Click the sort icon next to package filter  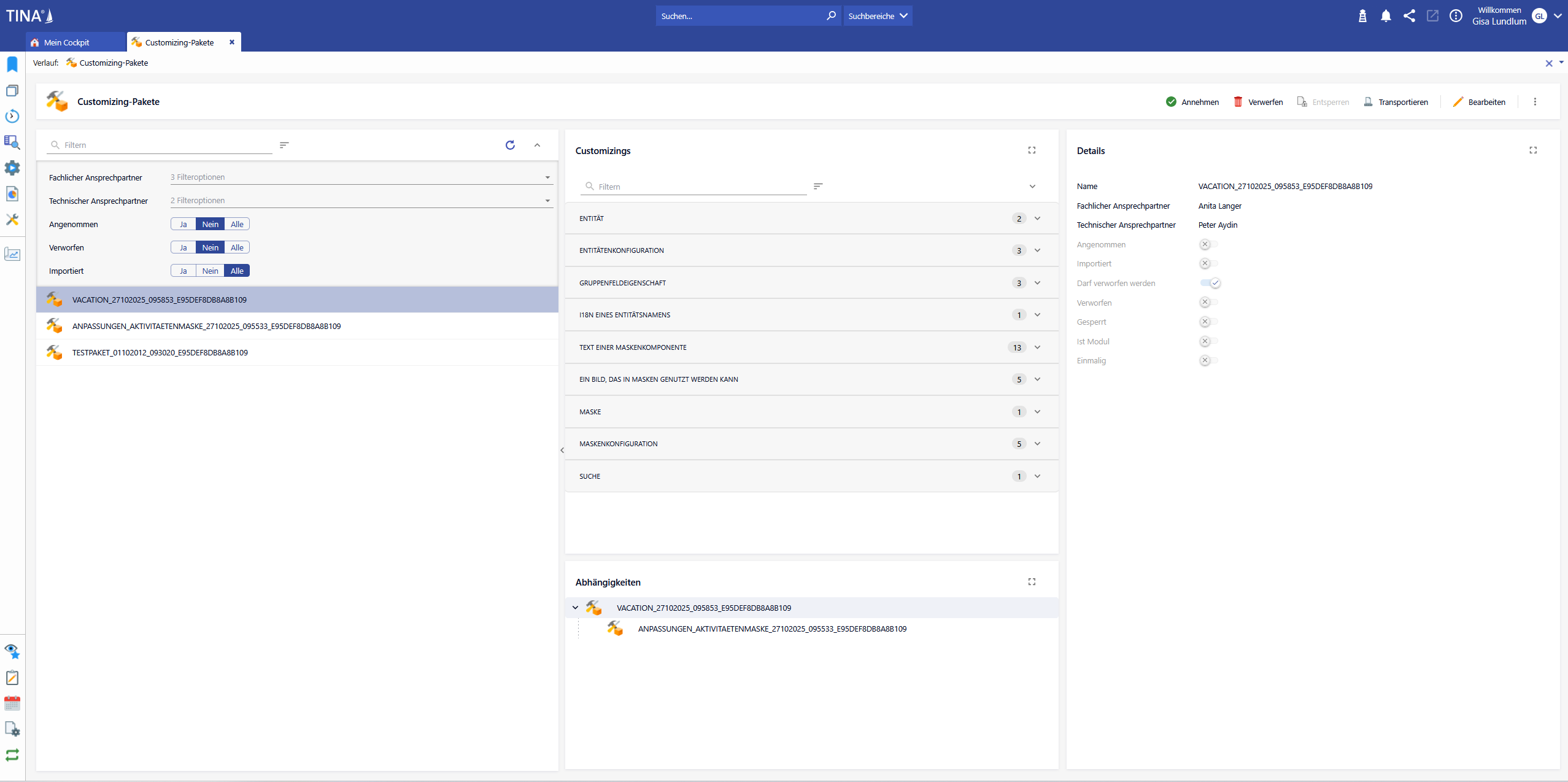pyautogui.click(x=284, y=145)
